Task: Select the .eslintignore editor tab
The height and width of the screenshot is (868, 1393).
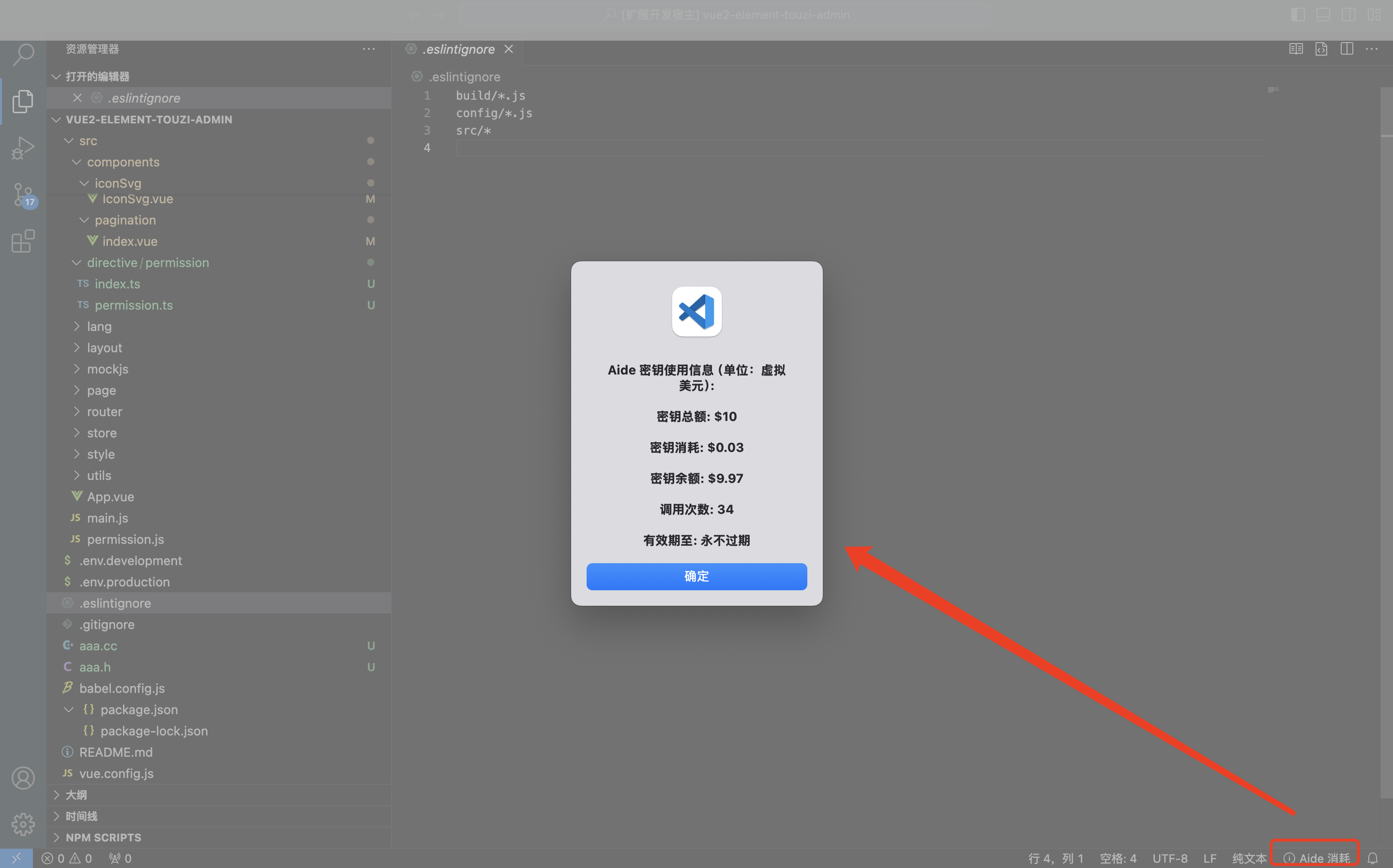Action: pos(459,49)
